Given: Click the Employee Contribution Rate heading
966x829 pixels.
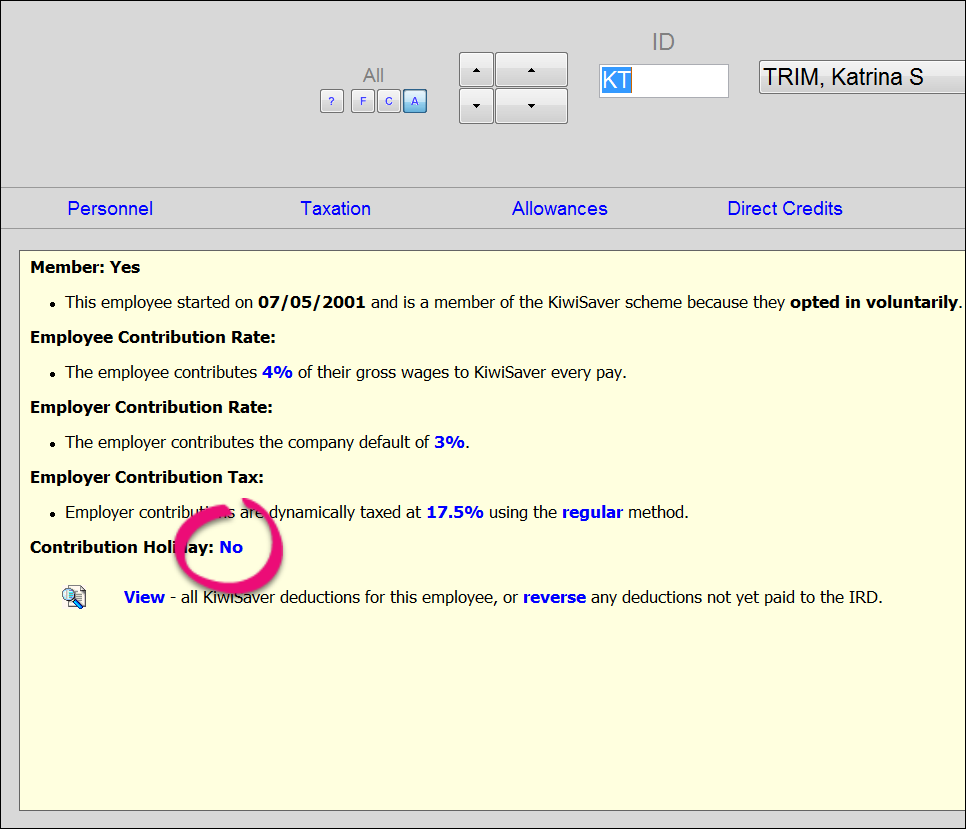Looking at the screenshot, I should coord(153,338).
